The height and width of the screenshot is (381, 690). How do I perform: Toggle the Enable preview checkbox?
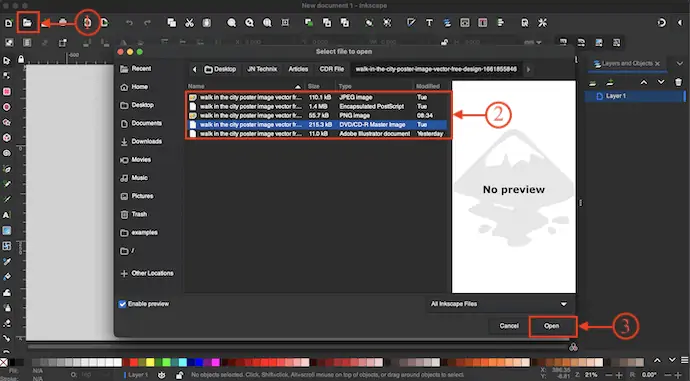(x=122, y=304)
